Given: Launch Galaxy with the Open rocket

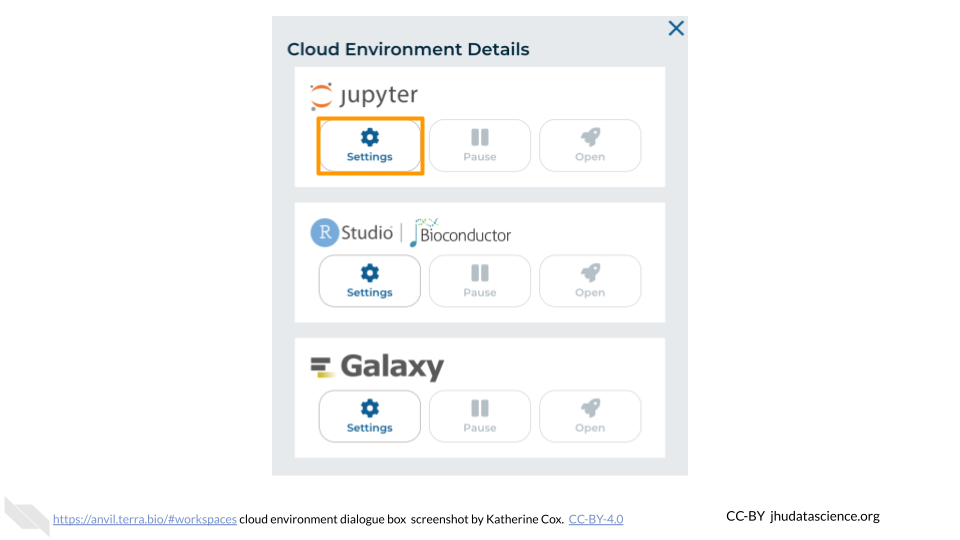Looking at the screenshot, I should click(x=590, y=416).
